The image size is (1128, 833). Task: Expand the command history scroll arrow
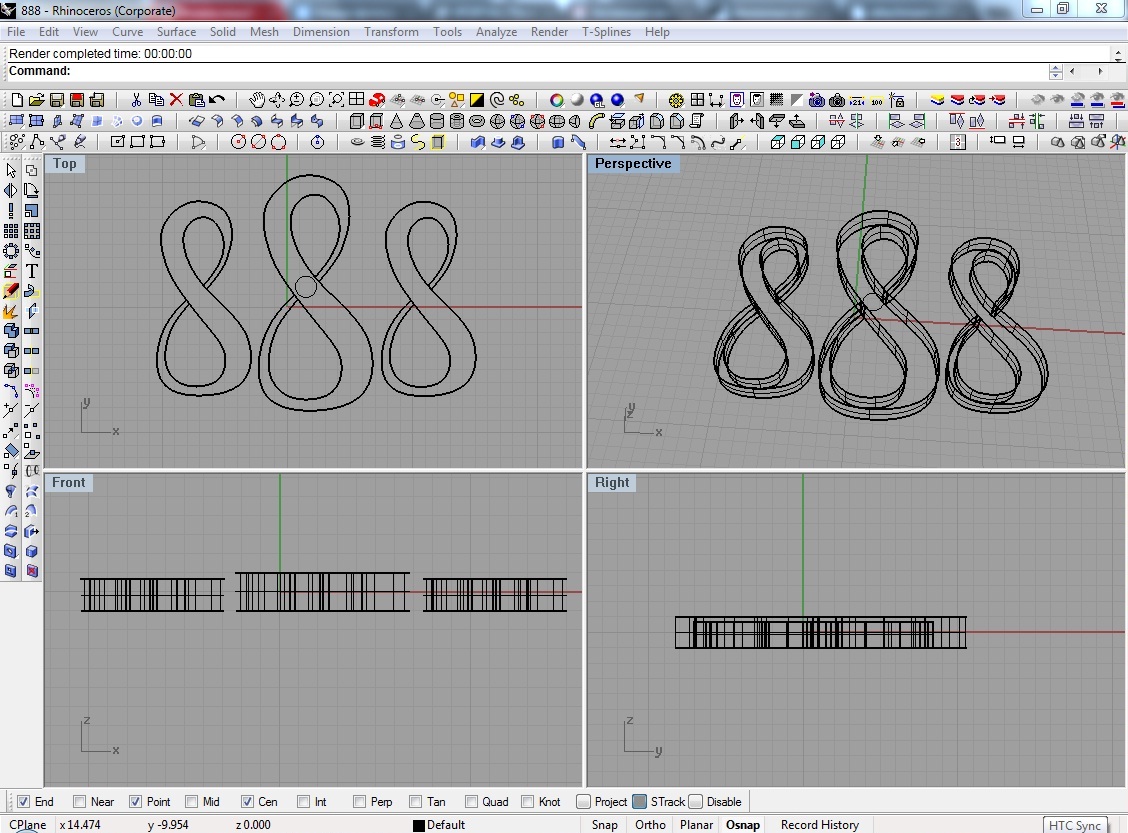click(x=1117, y=54)
